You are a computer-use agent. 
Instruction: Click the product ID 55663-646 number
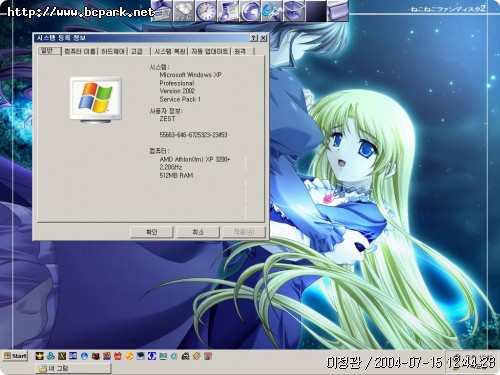point(193,135)
